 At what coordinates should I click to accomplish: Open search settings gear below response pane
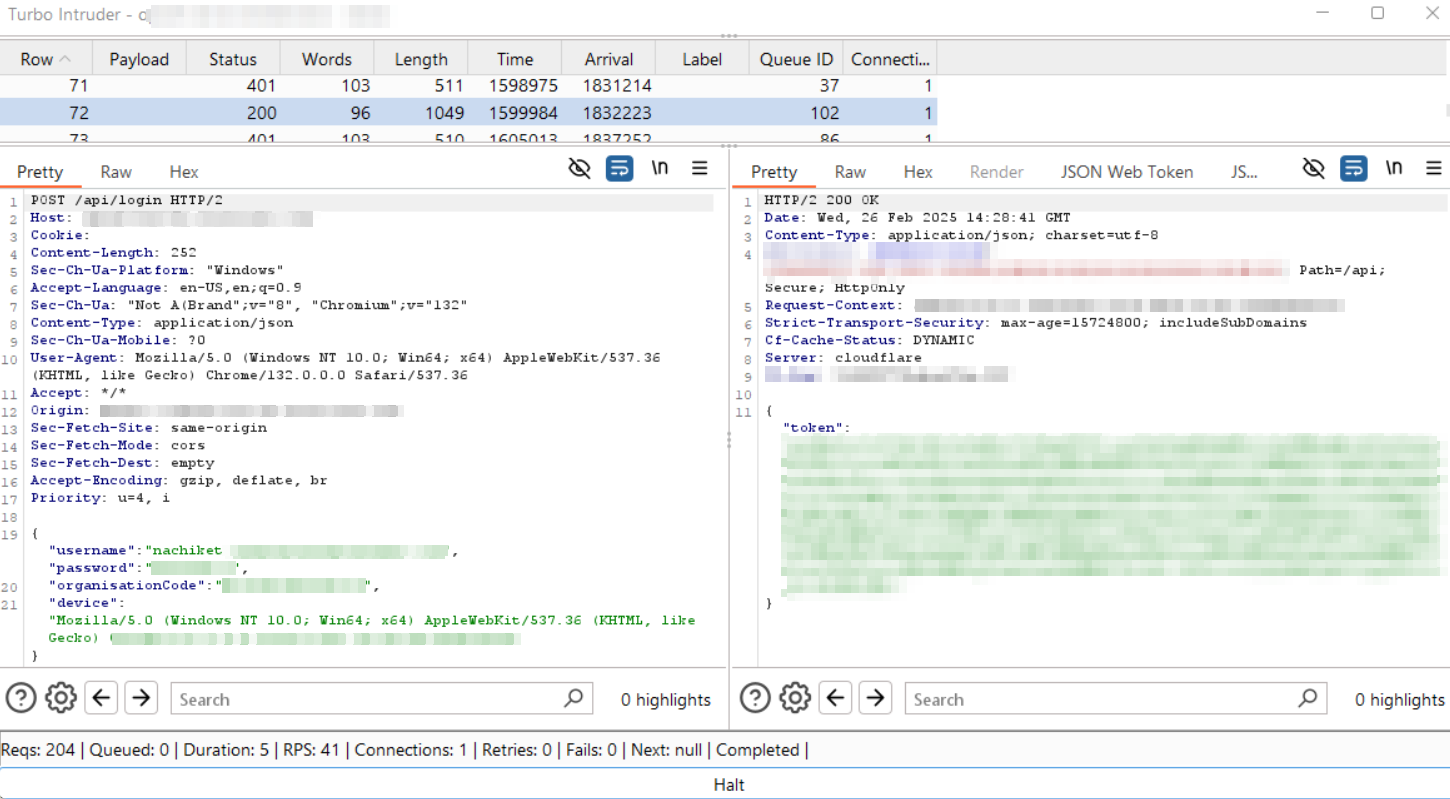point(795,697)
